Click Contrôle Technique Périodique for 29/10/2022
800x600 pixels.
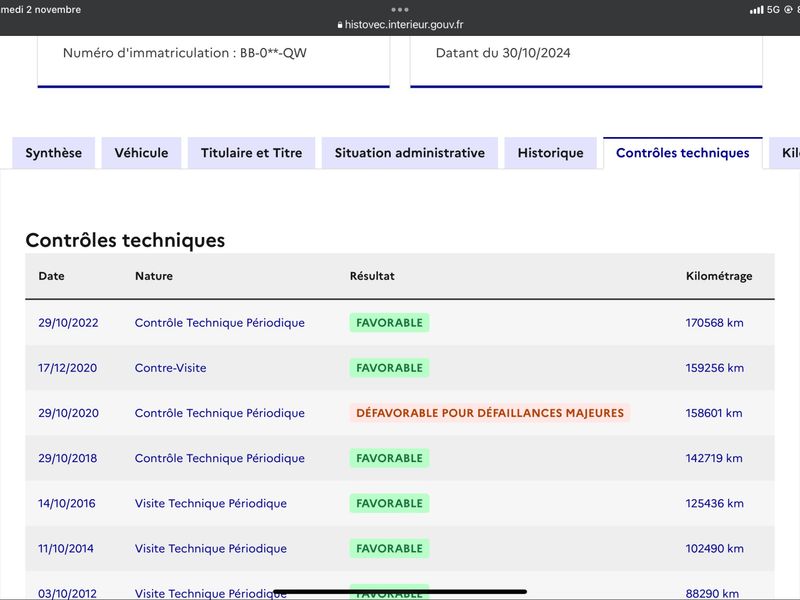(x=220, y=323)
